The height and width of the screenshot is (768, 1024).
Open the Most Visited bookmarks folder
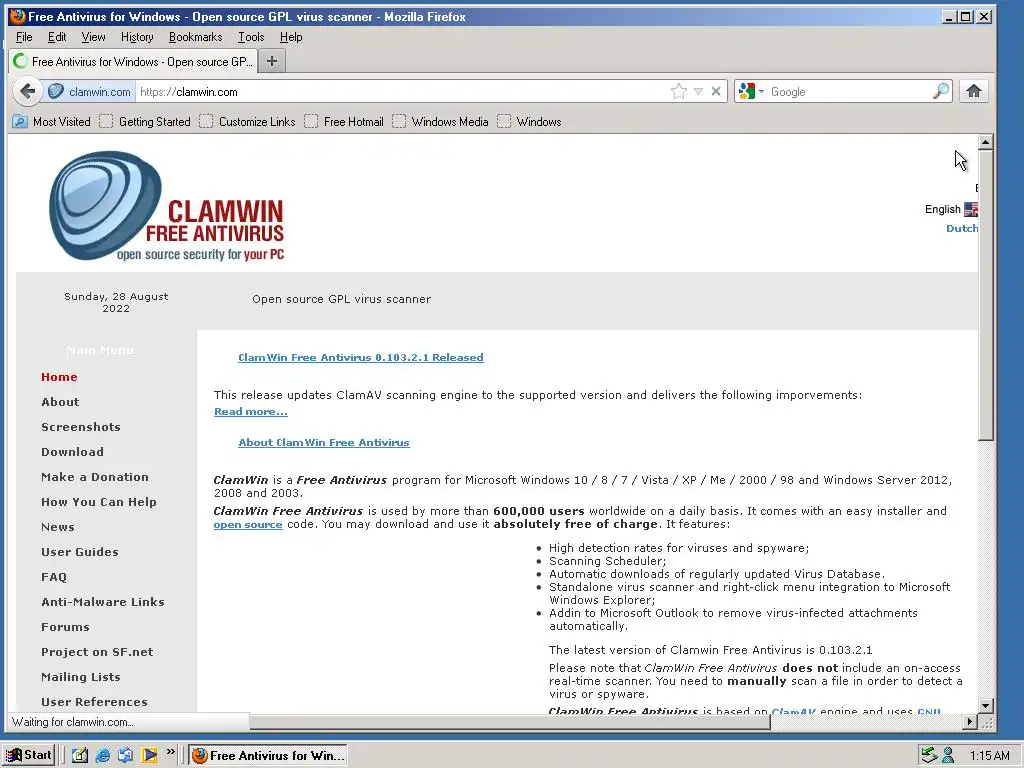(x=52, y=121)
